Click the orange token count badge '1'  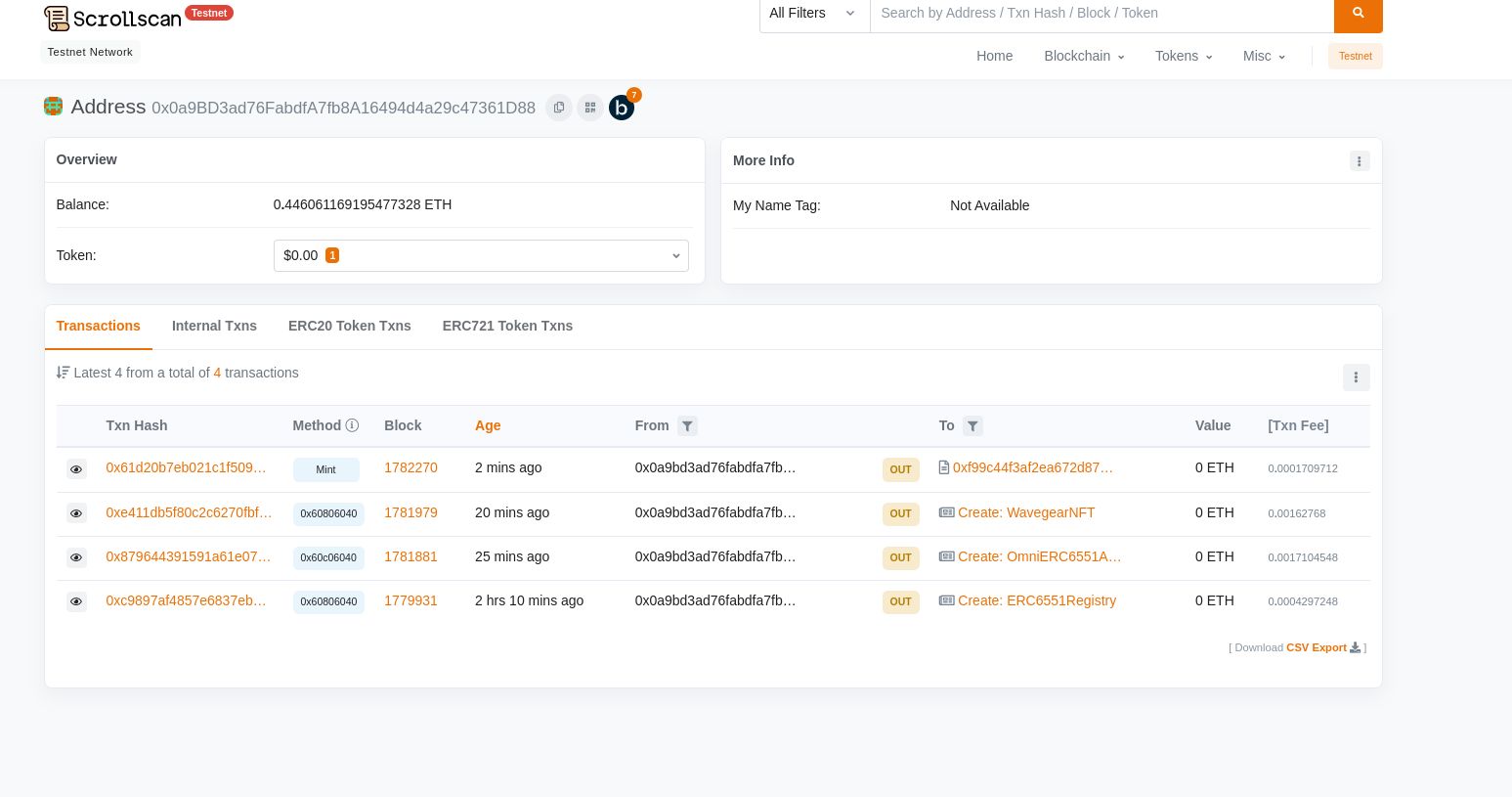click(x=332, y=255)
